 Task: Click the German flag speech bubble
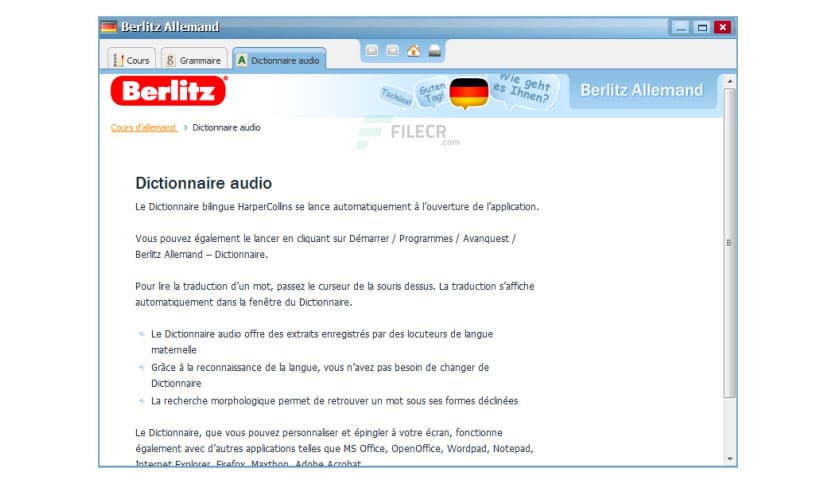tap(469, 93)
